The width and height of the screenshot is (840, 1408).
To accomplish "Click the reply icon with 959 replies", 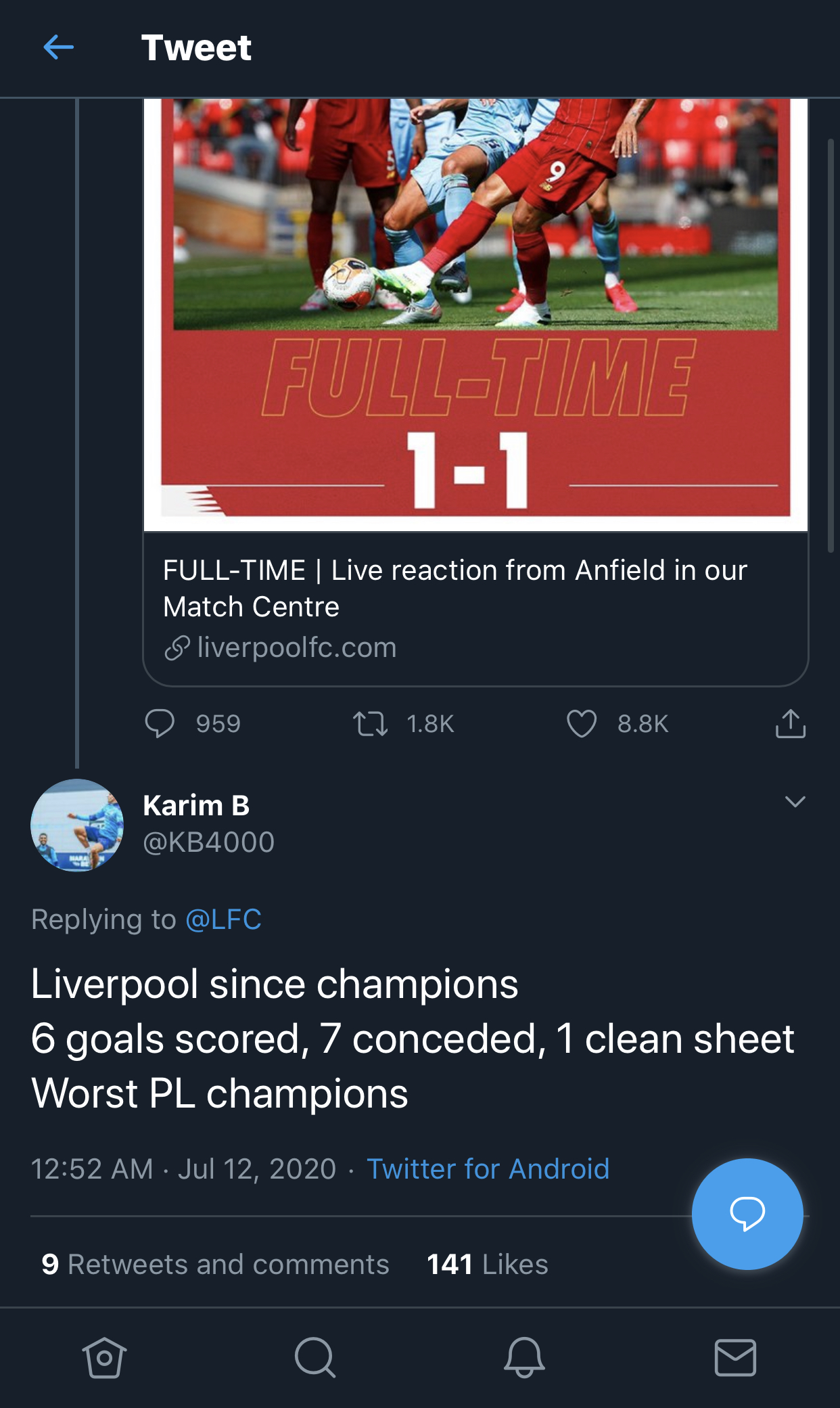I will [160, 723].
